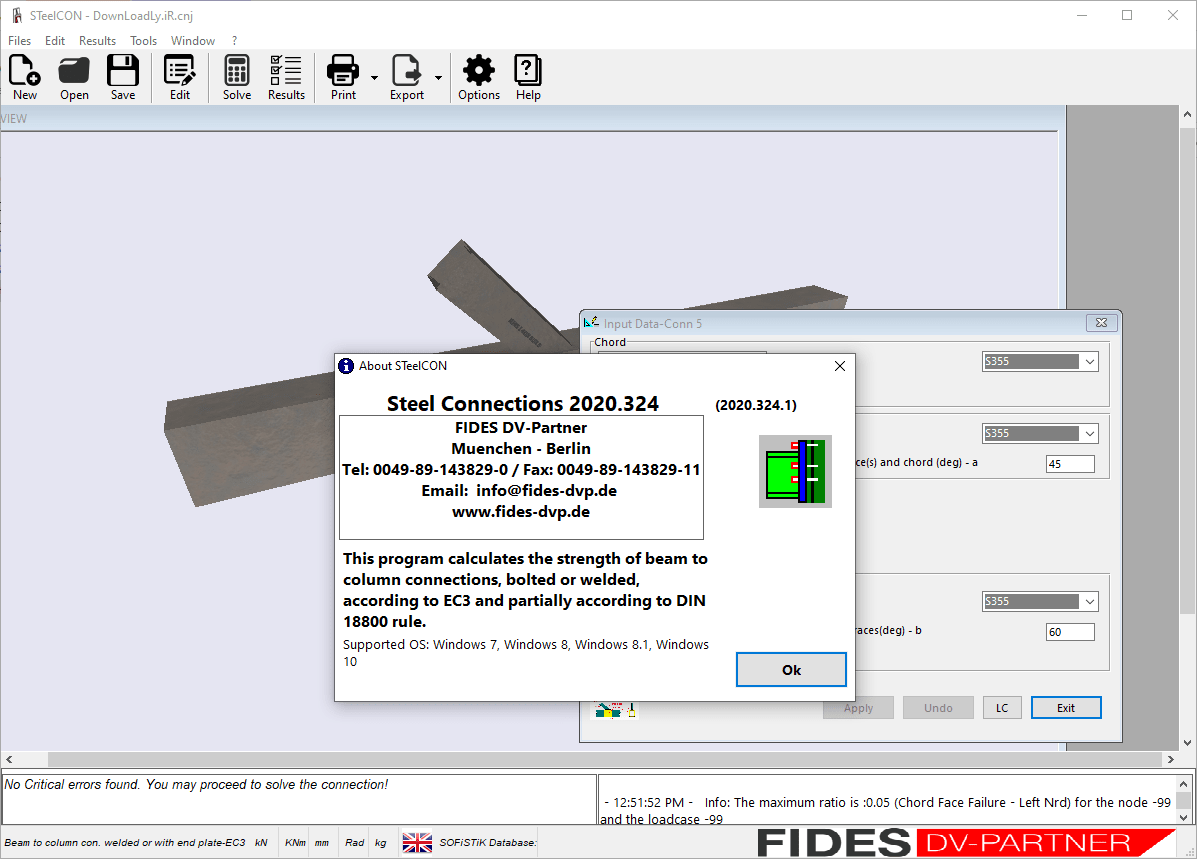This screenshot has height=859, width=1197.
Task: Run Solve calculator tool
Action: 237,77
